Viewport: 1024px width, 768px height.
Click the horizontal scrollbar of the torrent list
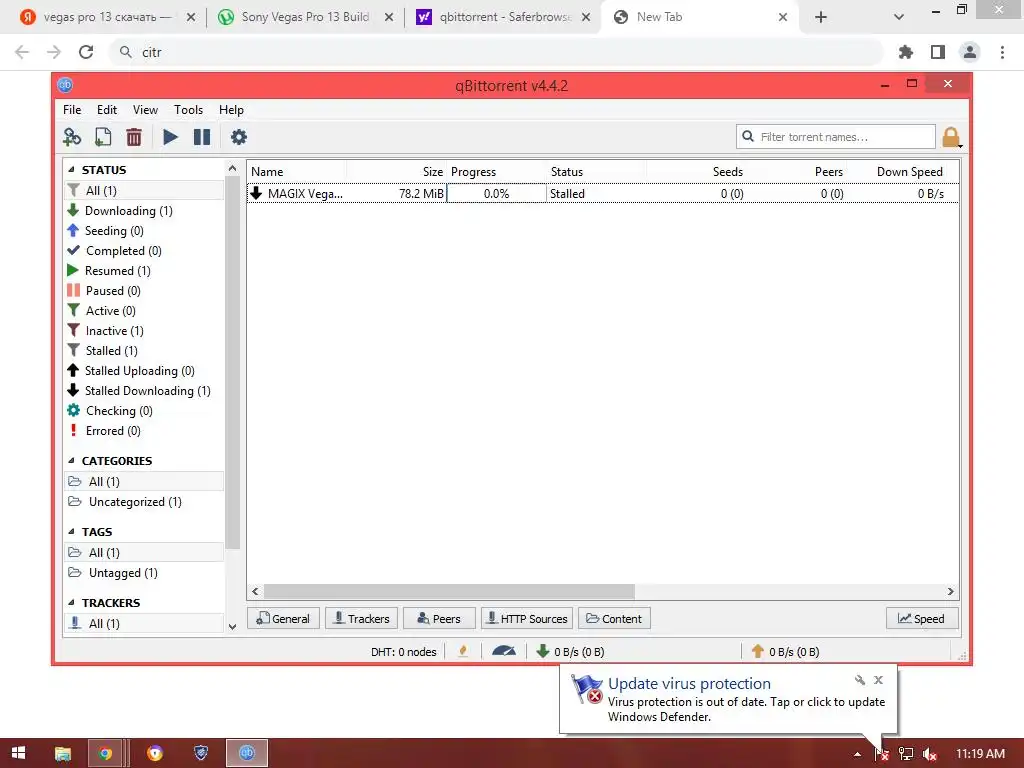tap(449, 592)
